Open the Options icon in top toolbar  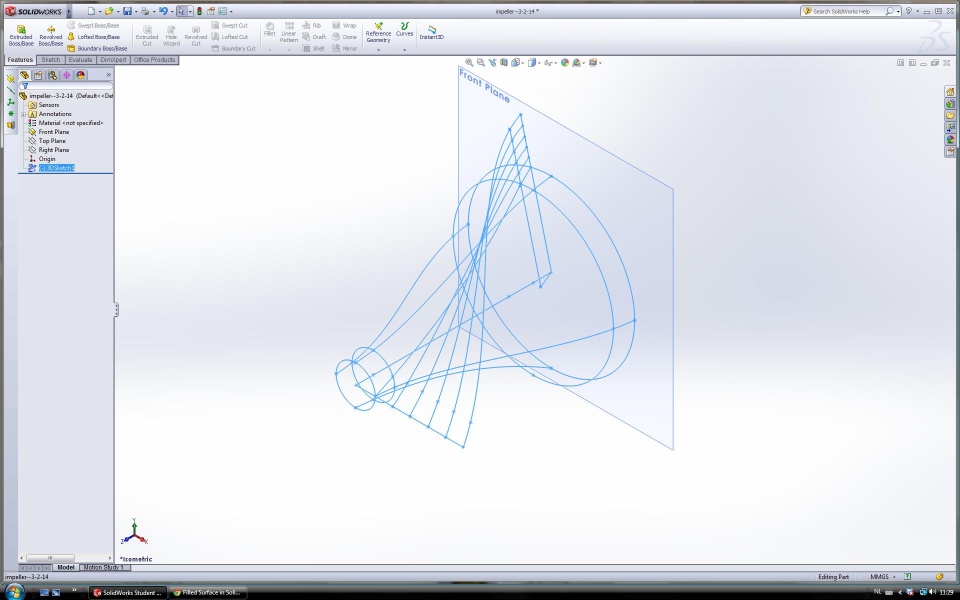coord(222,11)
